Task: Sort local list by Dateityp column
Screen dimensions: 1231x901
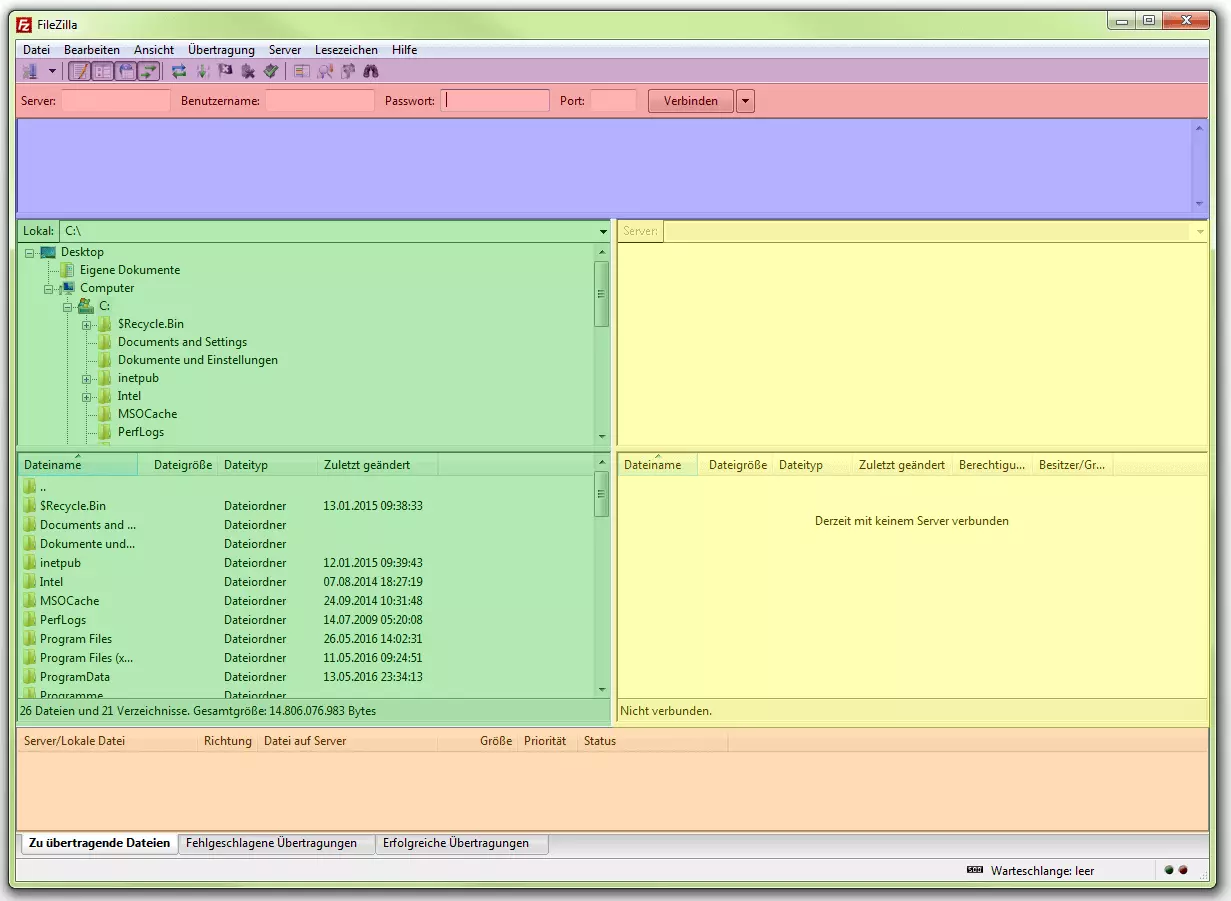Action: 268,465
